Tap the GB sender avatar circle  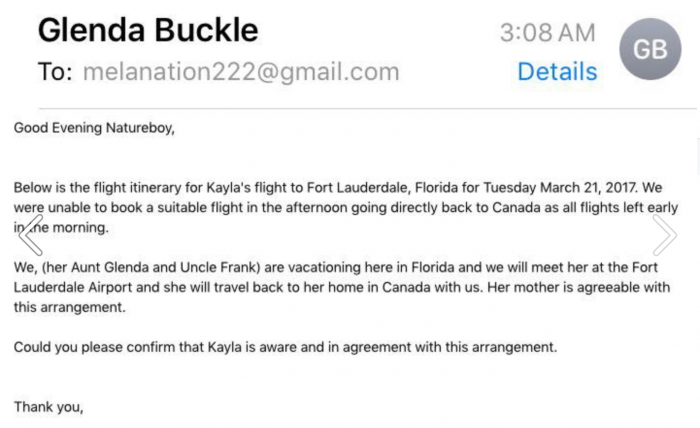650,49
